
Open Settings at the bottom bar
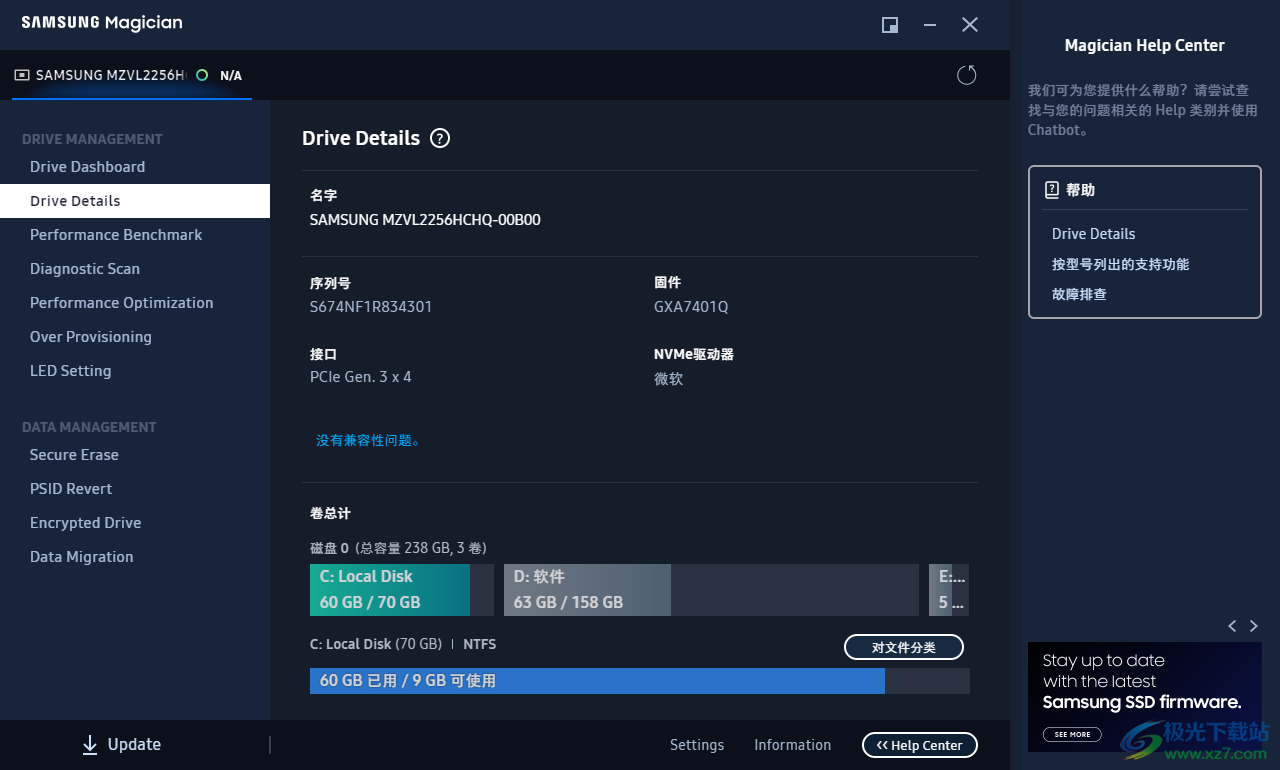pos(697,745)
